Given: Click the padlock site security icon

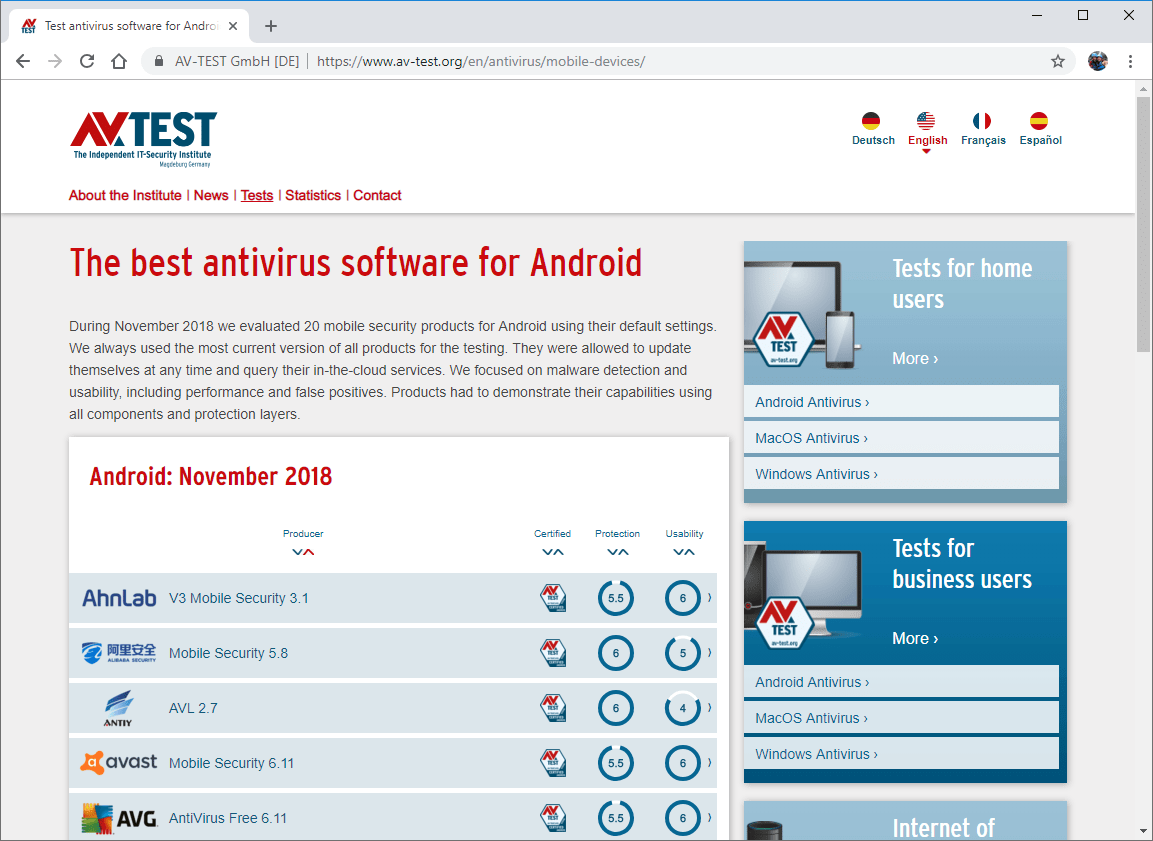Looking at the screenshot, I should point(158,61).
